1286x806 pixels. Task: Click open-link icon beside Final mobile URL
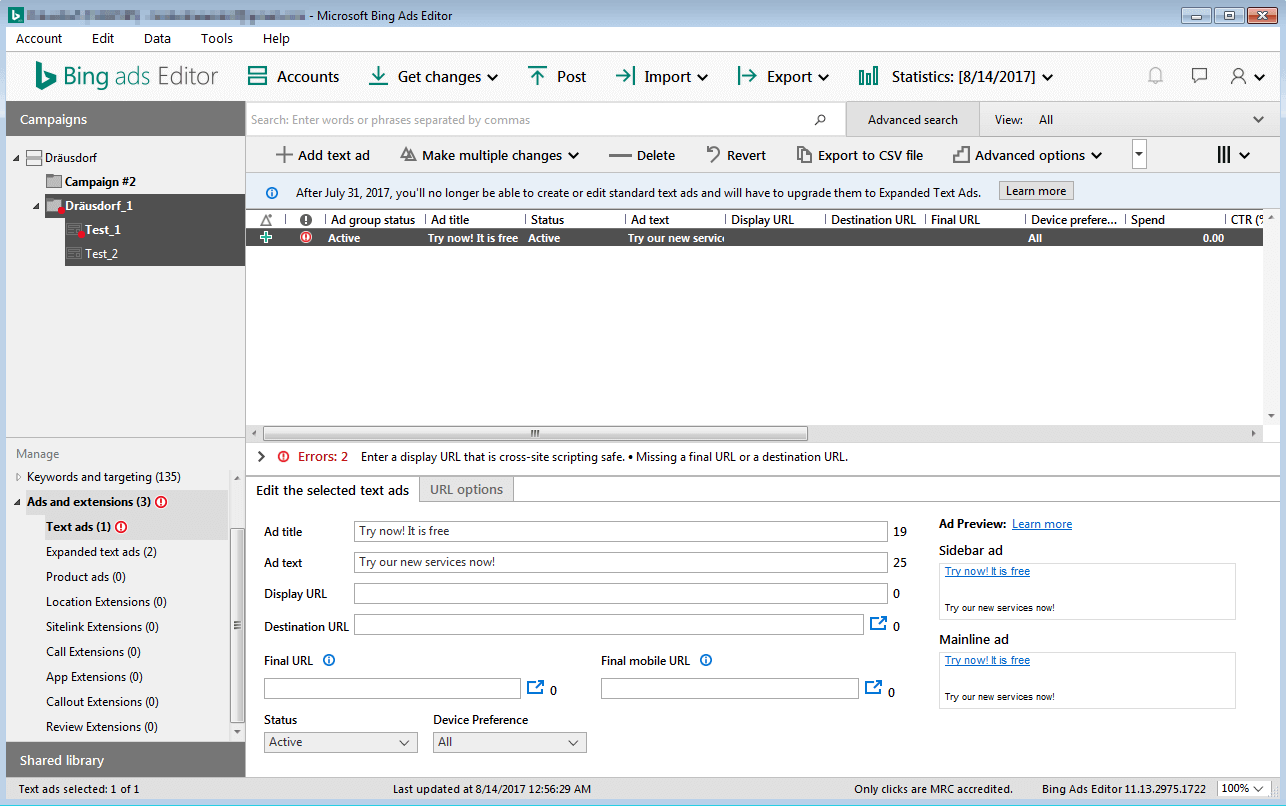(873, 687)
